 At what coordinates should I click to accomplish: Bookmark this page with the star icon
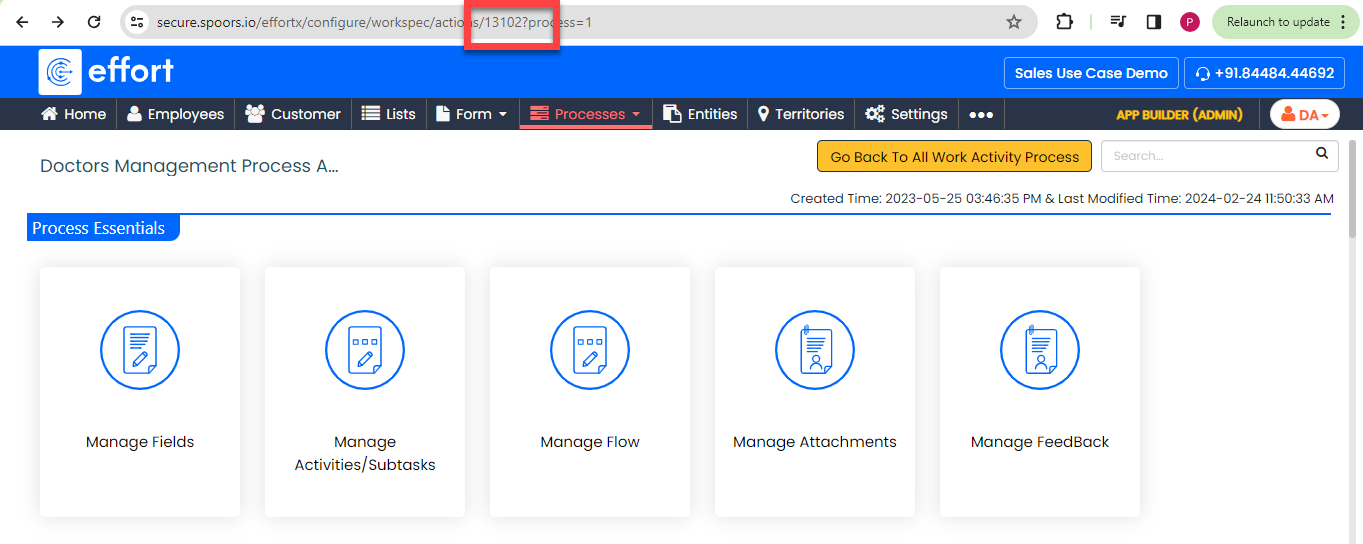point(1014,21)
